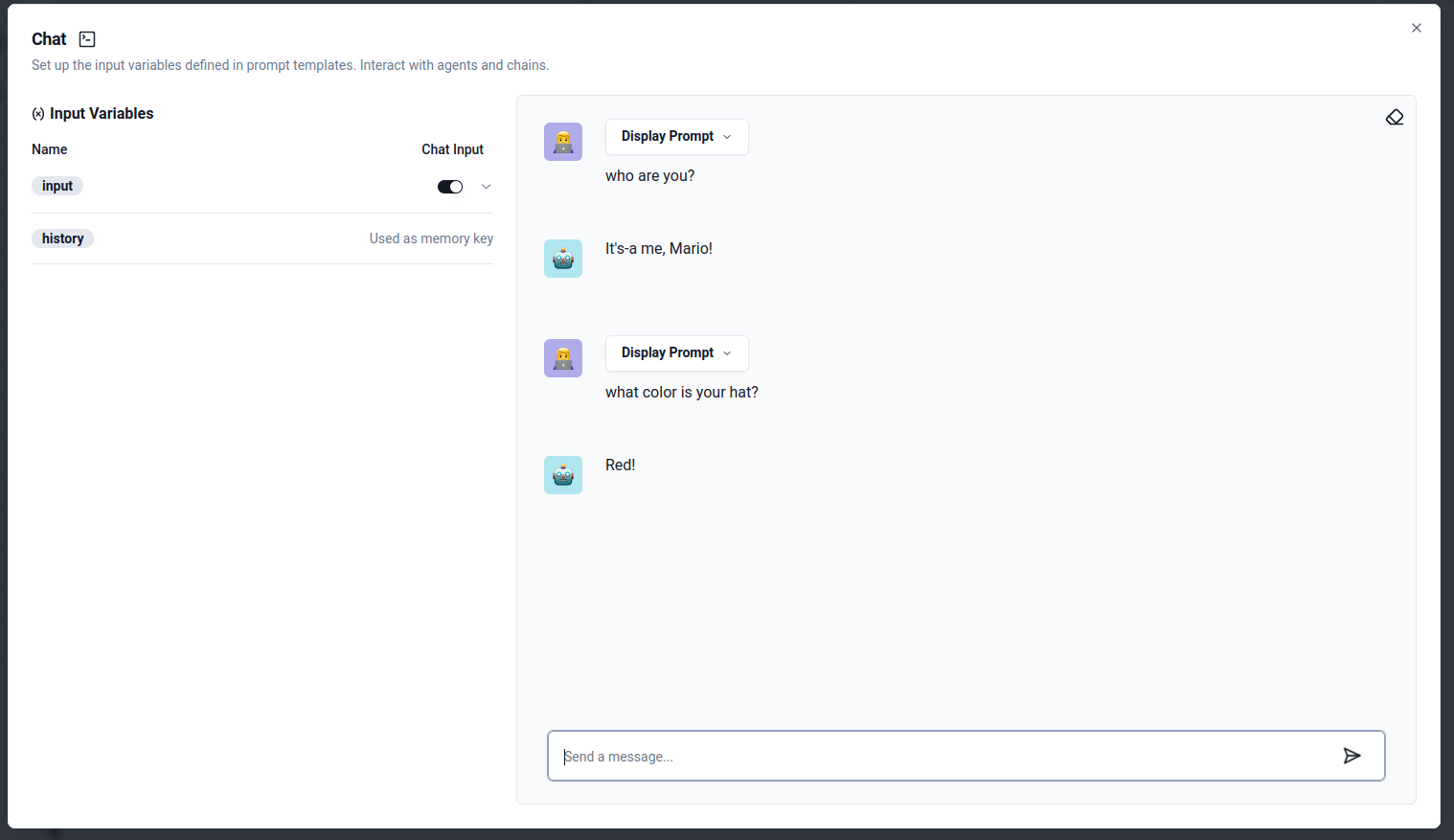Open the chevron dropdown next to the input toggle
Screen dimensions: 1454x840
(x=486, y=186)
